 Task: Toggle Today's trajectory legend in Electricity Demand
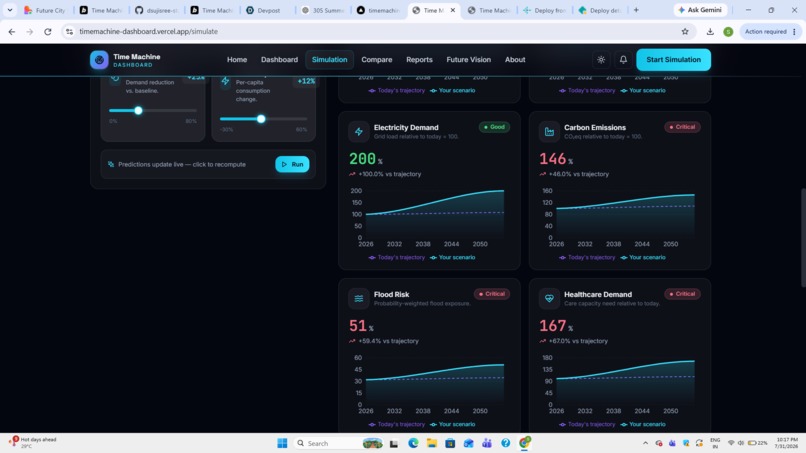pyautogui.click(x=396, y=257)
